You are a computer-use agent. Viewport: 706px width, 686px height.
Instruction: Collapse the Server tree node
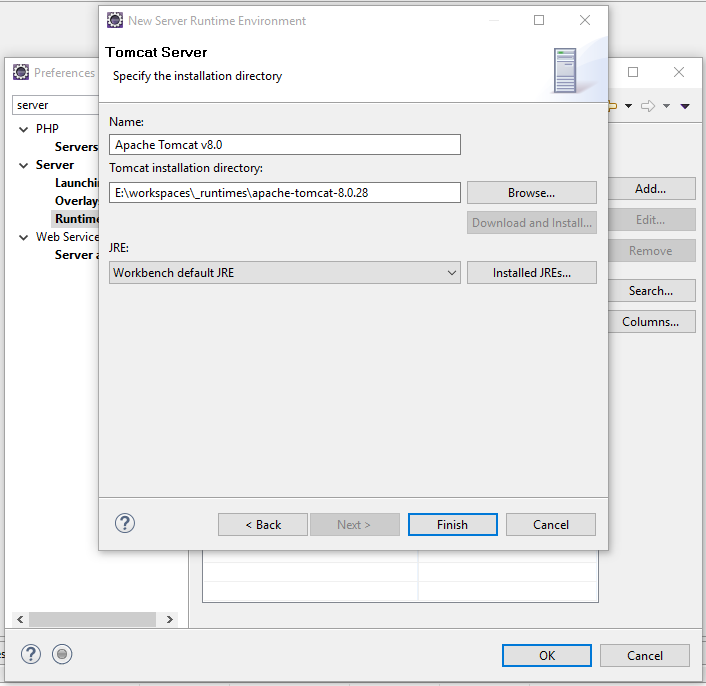click(x=23, y=166)
